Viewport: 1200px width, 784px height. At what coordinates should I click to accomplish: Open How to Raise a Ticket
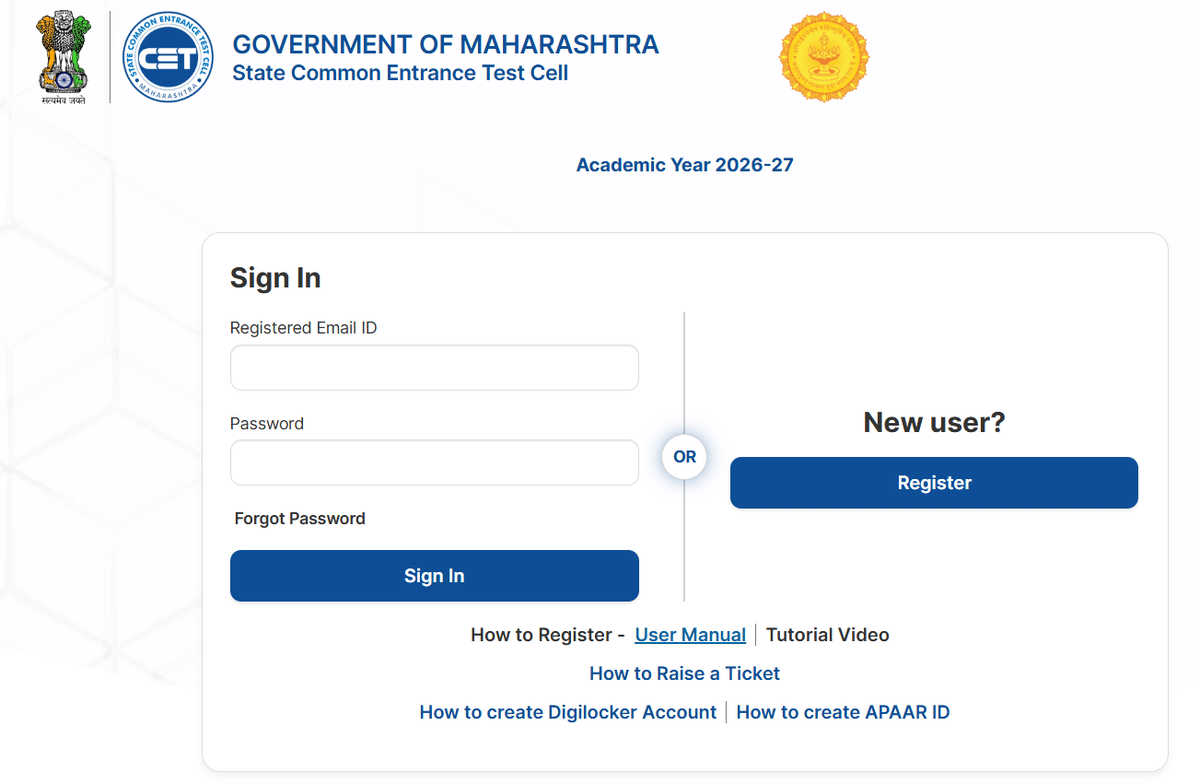click(x=684, y=673)
